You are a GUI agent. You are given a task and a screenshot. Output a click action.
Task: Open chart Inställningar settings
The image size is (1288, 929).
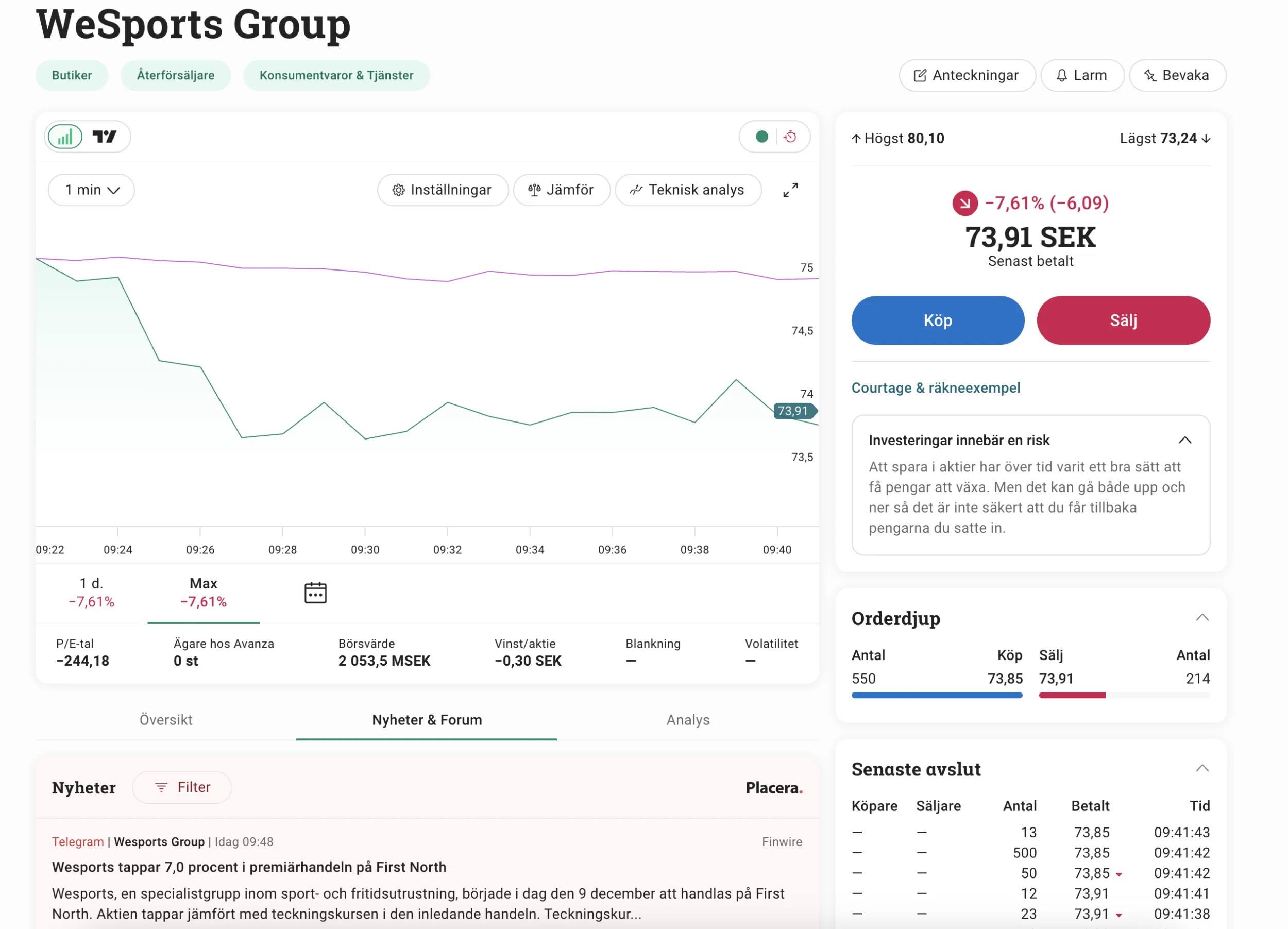443,190
